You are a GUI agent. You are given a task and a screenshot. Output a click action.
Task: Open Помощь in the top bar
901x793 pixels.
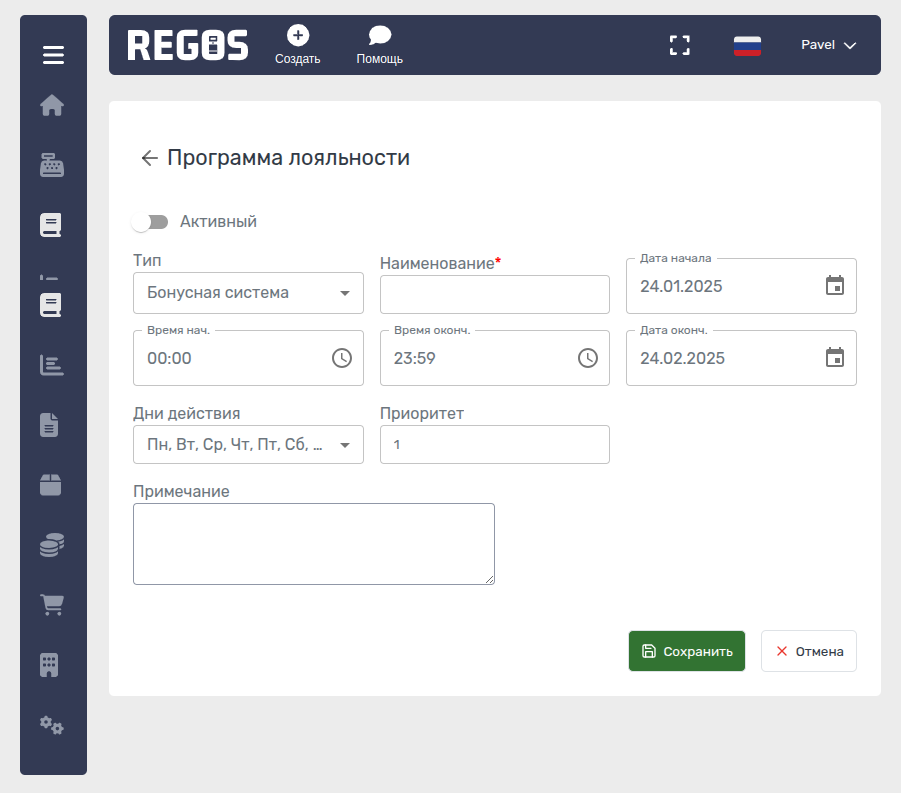[379, 46]
